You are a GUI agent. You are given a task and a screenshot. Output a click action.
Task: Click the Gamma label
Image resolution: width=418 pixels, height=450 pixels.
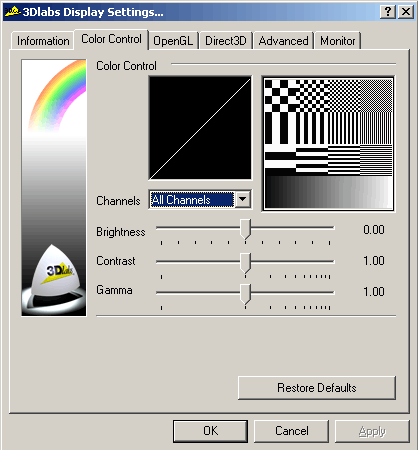pyautogui.click(x=114, y=290)
